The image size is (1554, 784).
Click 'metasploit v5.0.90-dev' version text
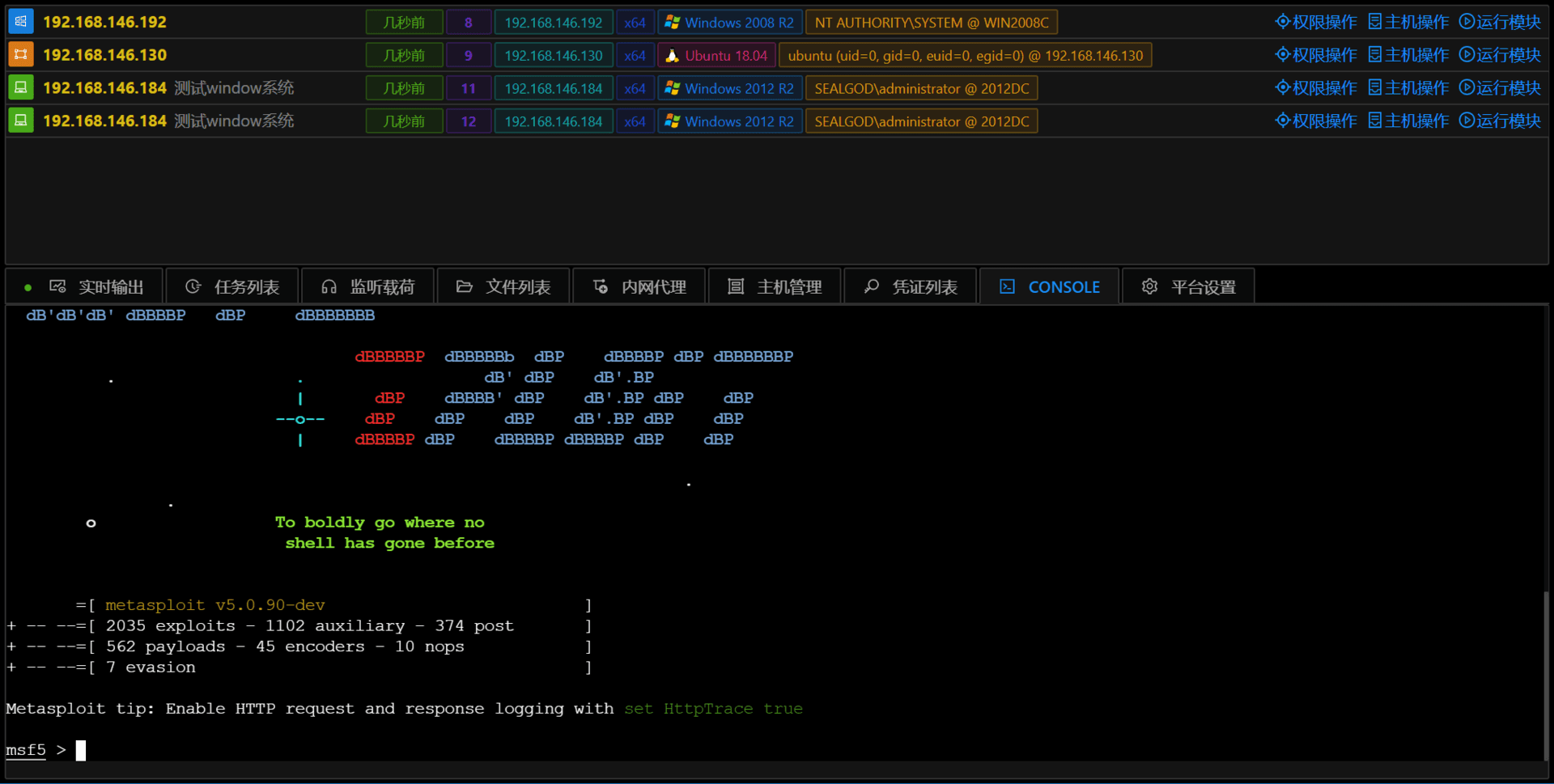point(215,605)
